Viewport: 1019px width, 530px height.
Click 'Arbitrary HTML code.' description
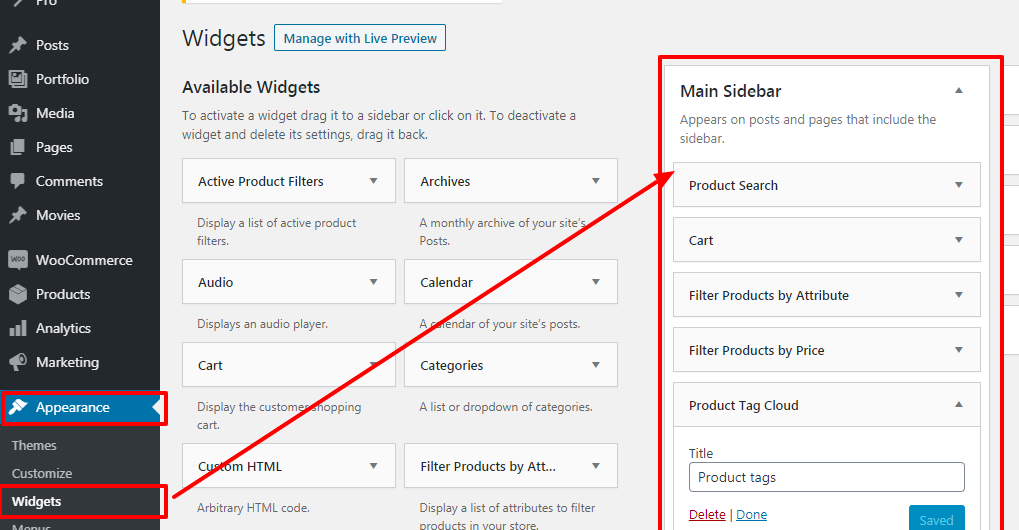[253, 508]
